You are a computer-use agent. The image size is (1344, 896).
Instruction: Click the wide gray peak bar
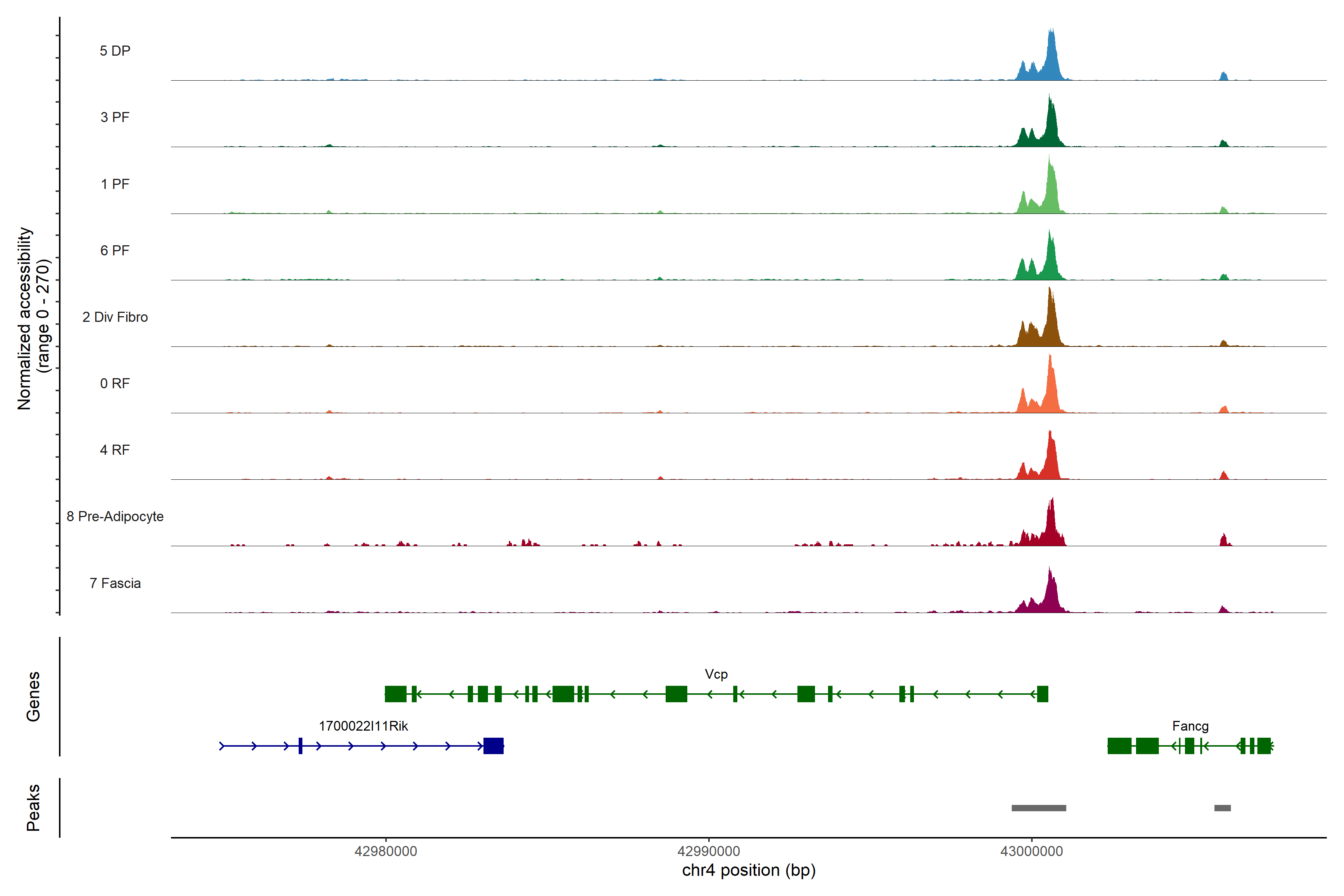(x=1038, y=808)
